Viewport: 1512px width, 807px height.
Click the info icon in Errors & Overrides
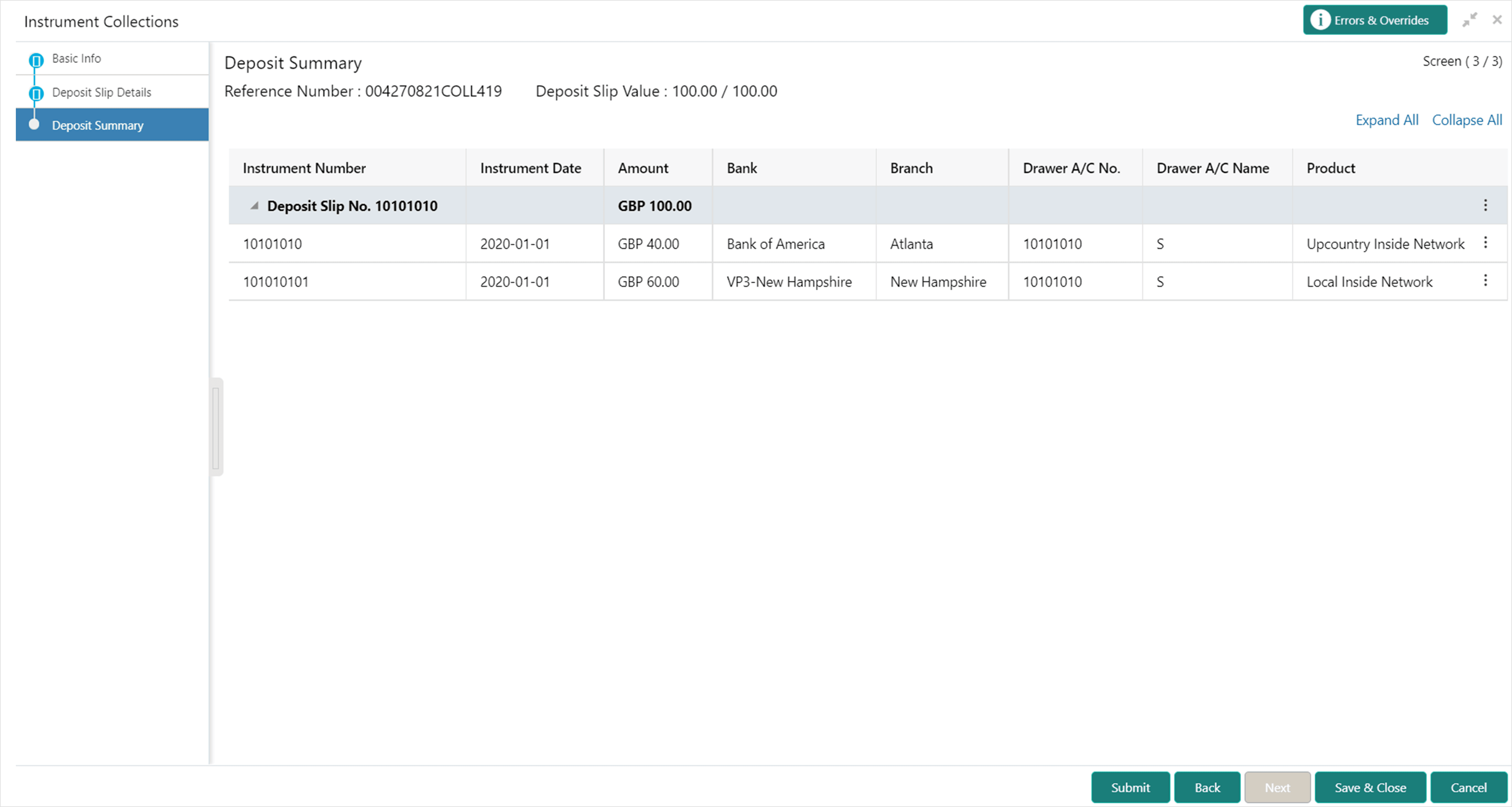[x=1320, y=20]
